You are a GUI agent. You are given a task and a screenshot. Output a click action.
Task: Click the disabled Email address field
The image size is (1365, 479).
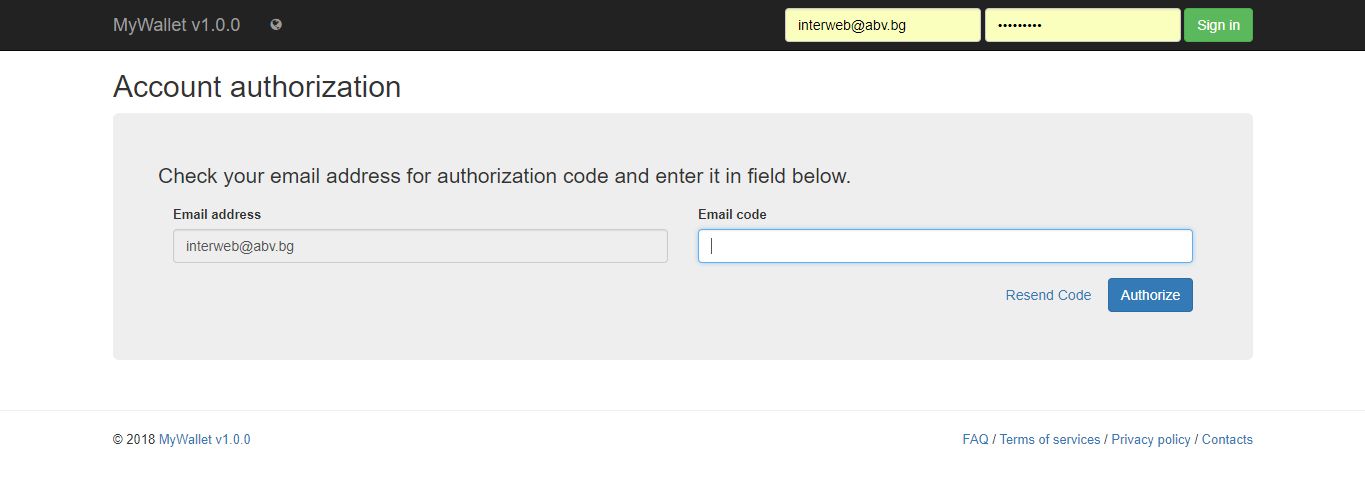click(x=420, y=246)
